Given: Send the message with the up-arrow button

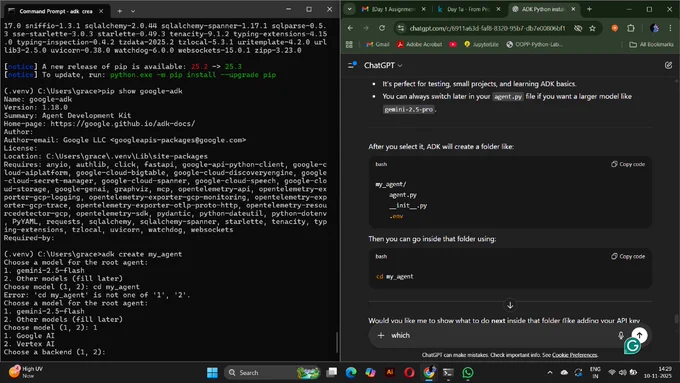Looking at the screenshot, I should [x=639, y=335].
